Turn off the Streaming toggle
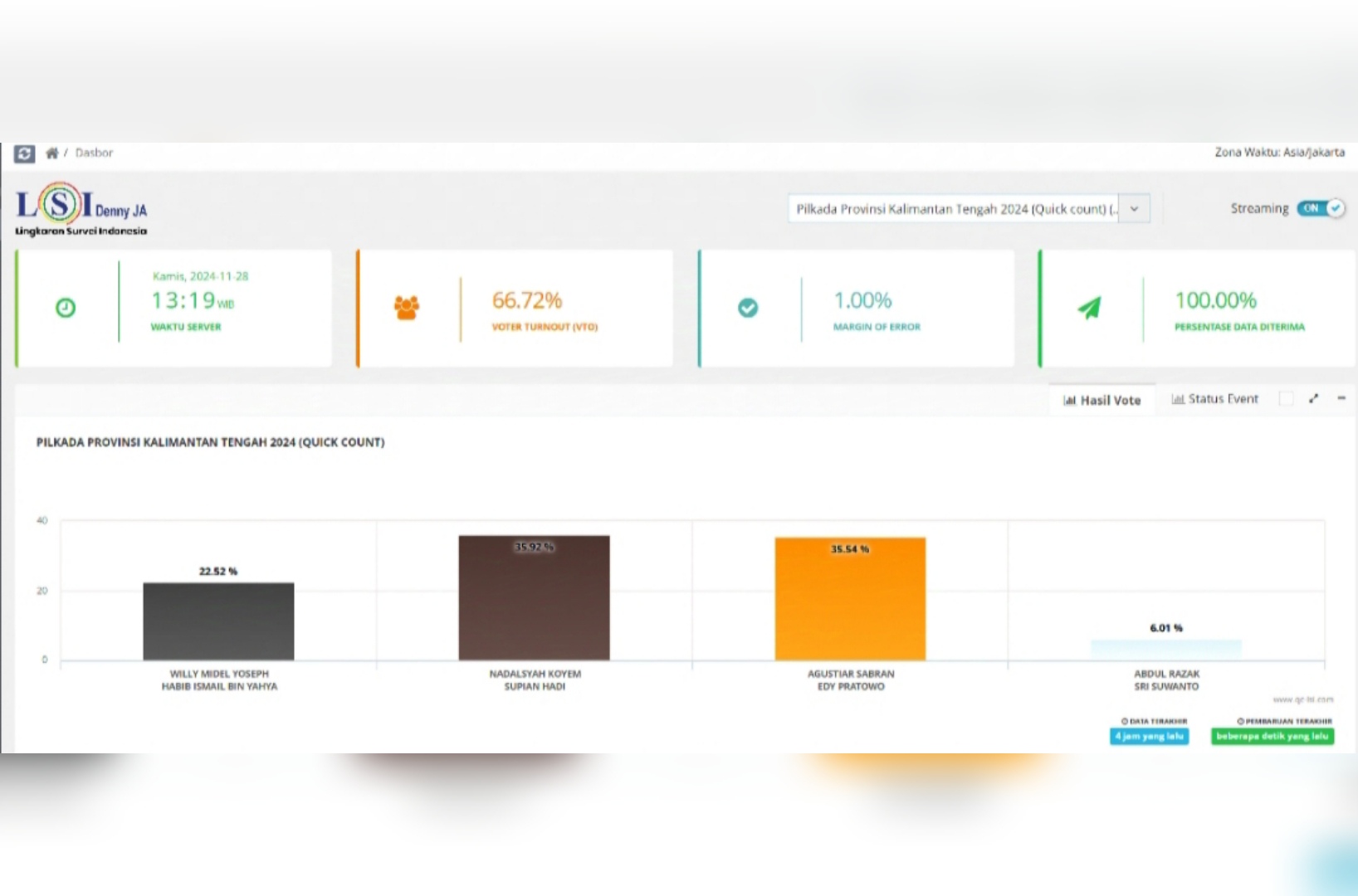1358x896 pixels. pyautogui.click(x=1320, y=208)
